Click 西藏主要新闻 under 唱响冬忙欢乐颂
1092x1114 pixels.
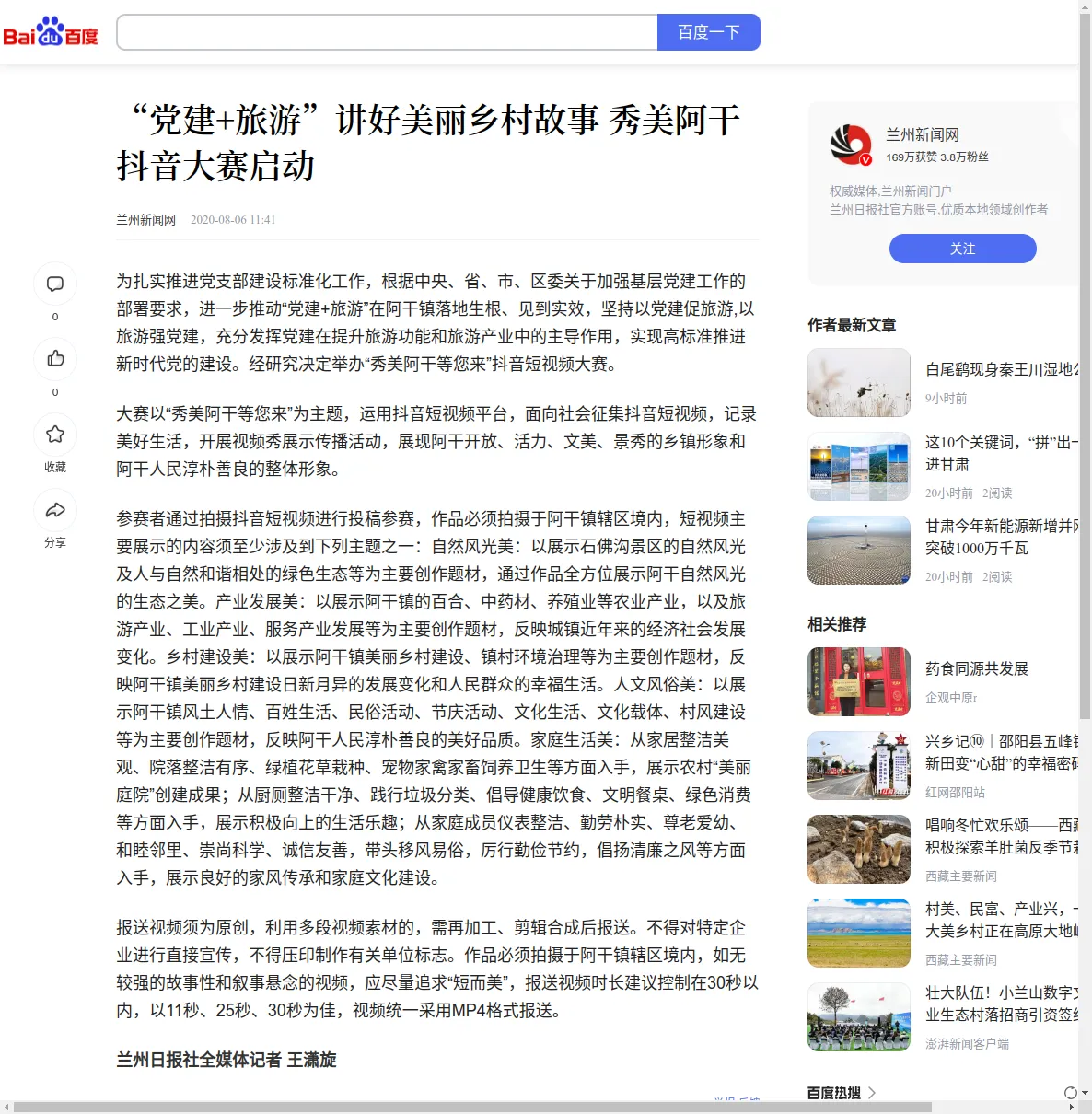point(961,876)
